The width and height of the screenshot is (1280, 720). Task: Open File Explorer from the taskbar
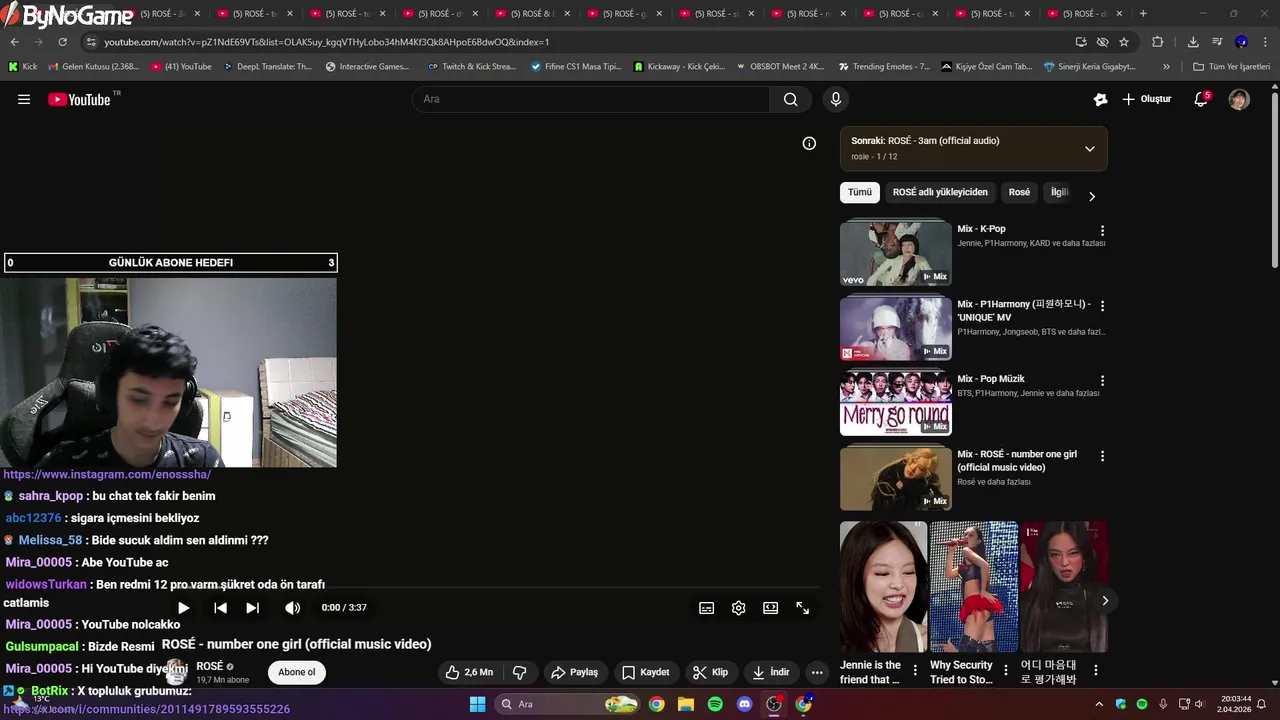click(x=686, y=704)
